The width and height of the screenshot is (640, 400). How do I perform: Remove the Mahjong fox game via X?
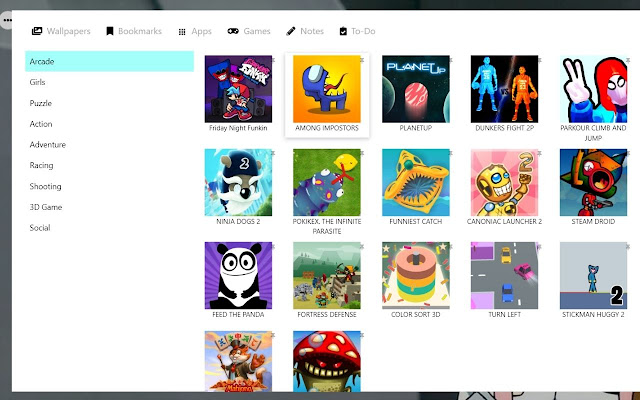pos(273,335)
